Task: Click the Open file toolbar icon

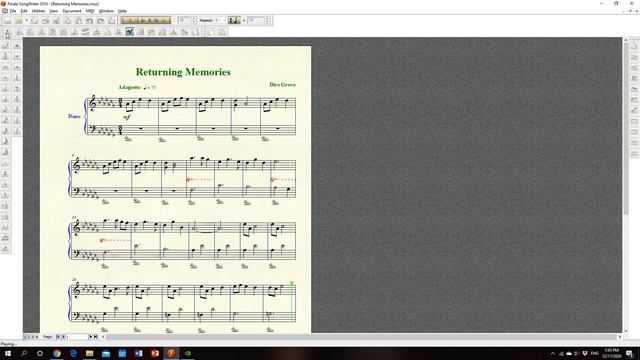Action: click(x=19, y=20)
